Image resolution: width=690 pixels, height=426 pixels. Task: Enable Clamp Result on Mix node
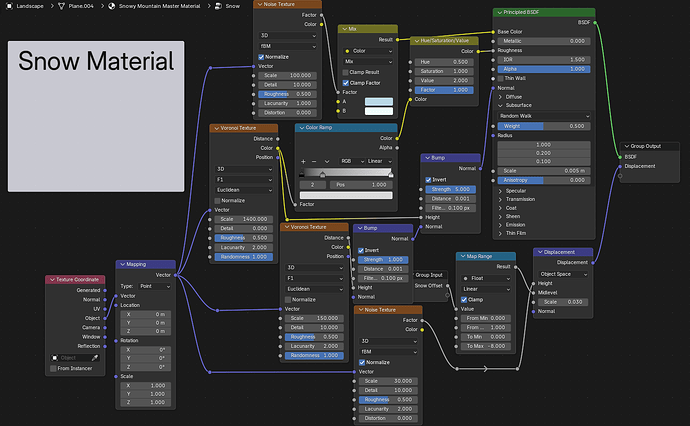[x=345, y=72]
